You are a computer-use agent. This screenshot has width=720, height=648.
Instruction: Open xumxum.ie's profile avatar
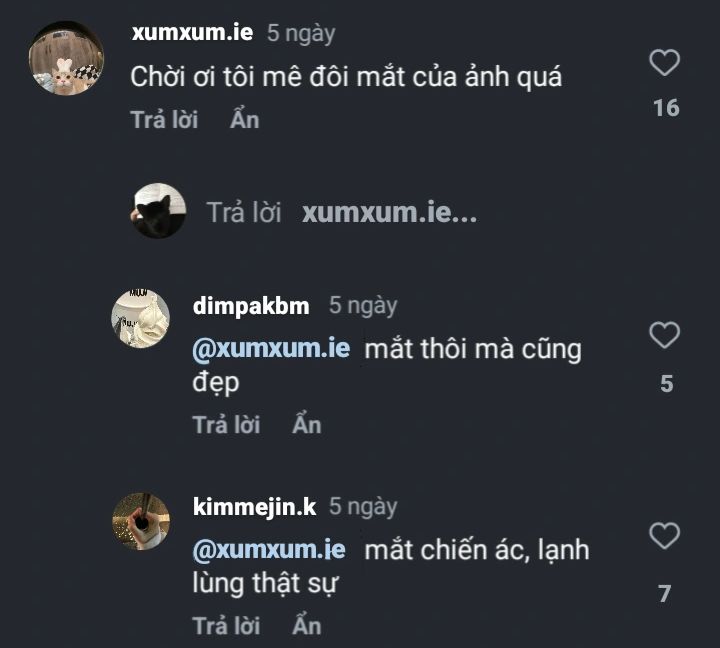(66, 58)
